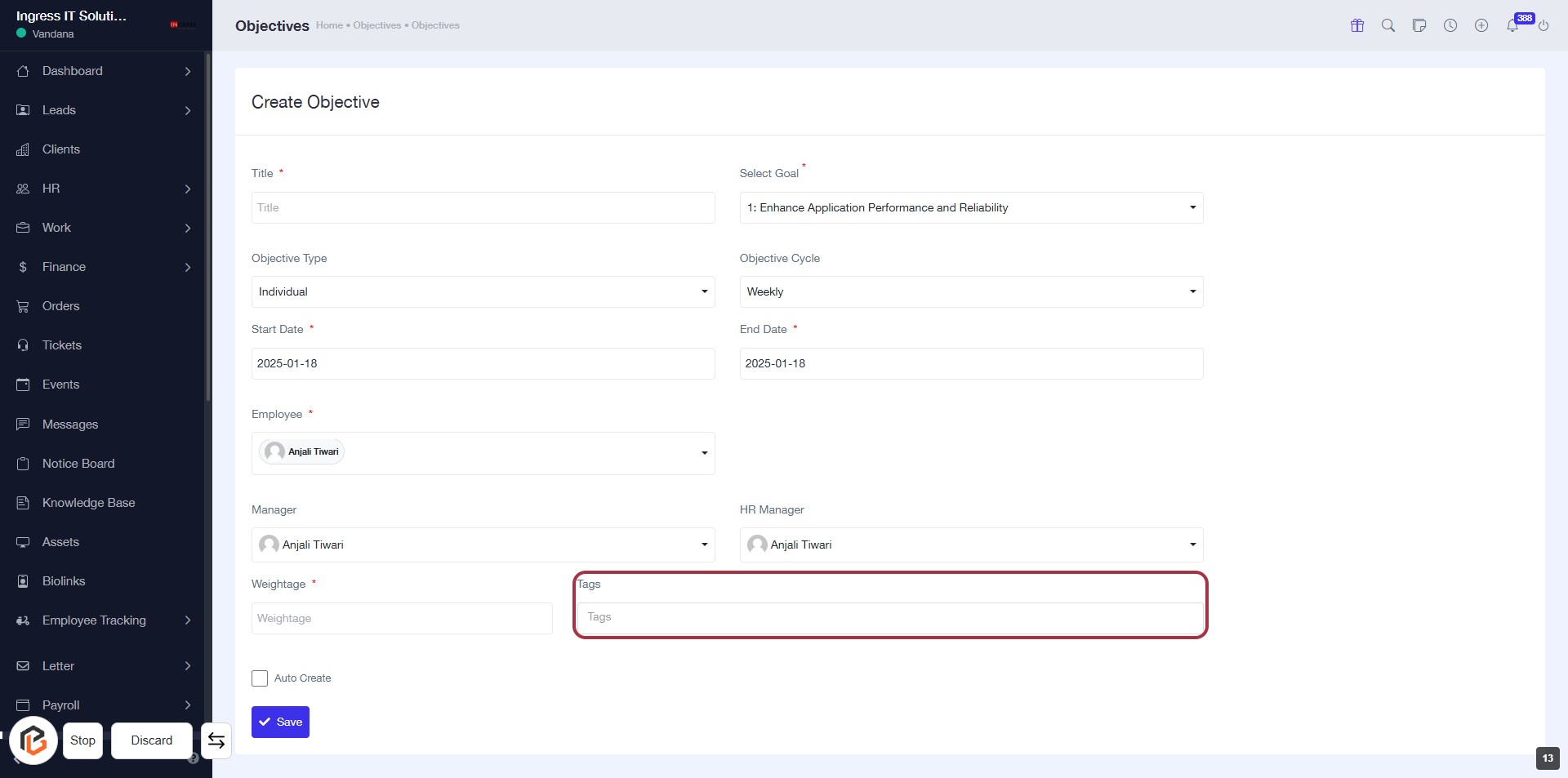Click into the Title input field
This screenshot has height=778, width=1568.
click(483, 208)
